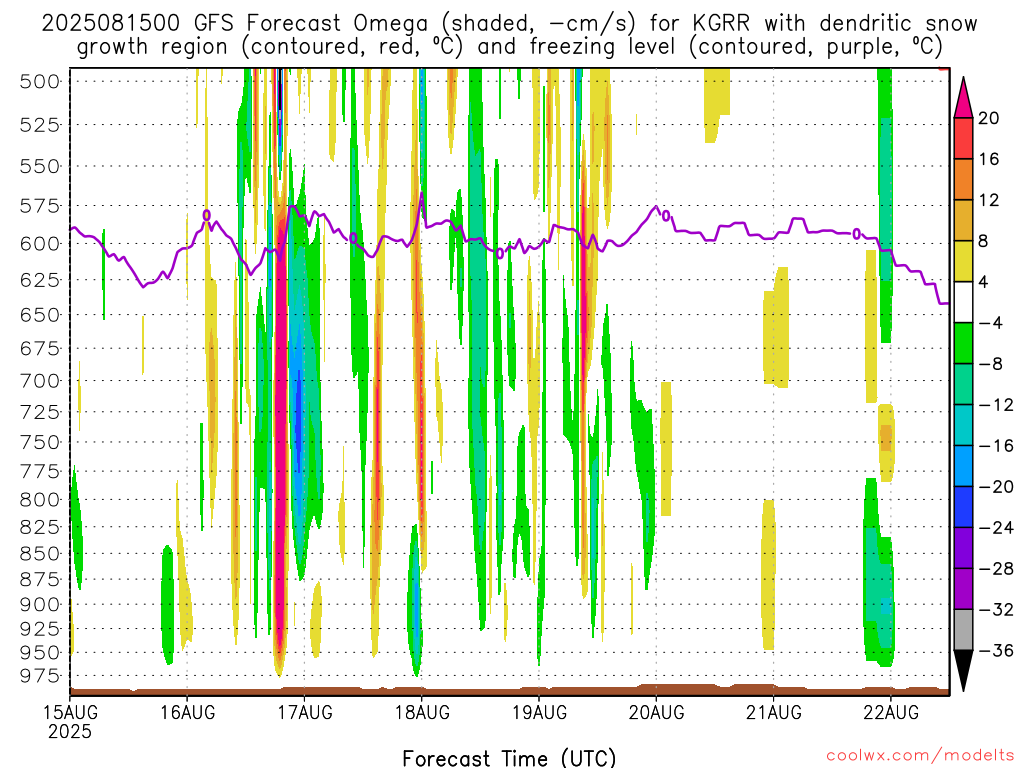1024x768 pixels.
Task: Click the 725 pressure level label
Action: (x=40, y=412)
